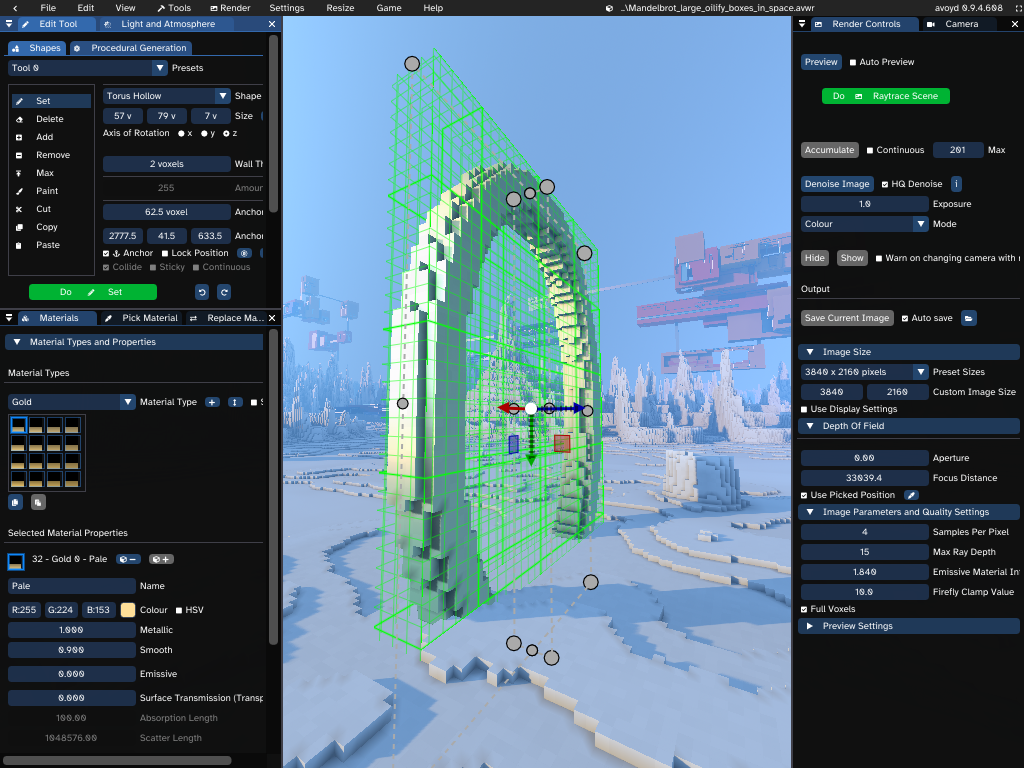
Task: Click the Exposure value field
Action: coord(864,204)
